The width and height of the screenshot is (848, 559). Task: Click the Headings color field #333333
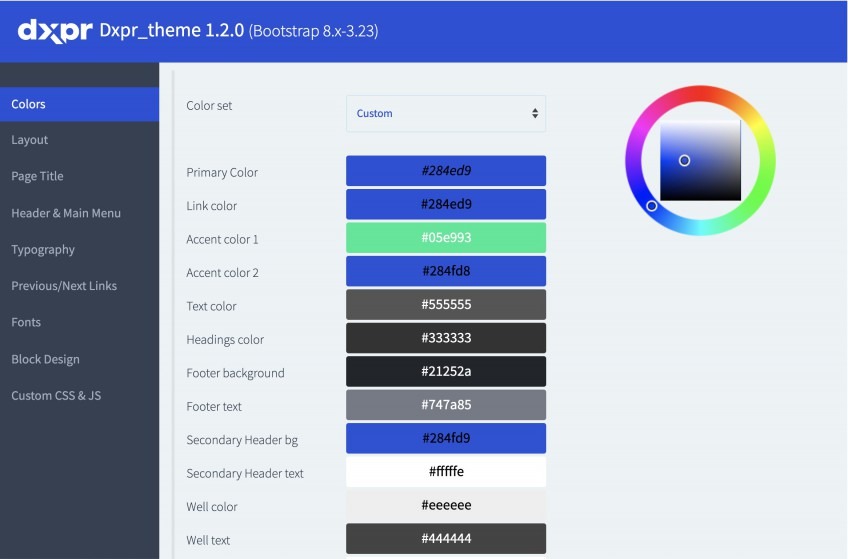(446, 338)
